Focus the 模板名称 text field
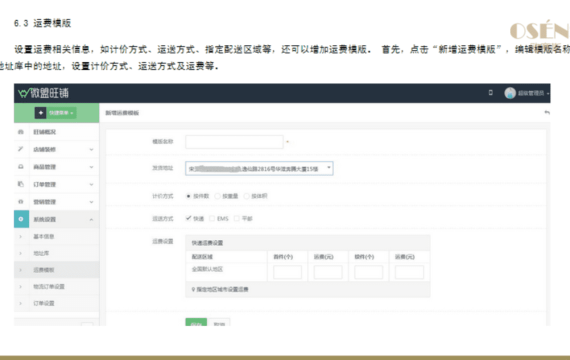The height and width of the screenshot is (360, 570). tap(234, 142)
